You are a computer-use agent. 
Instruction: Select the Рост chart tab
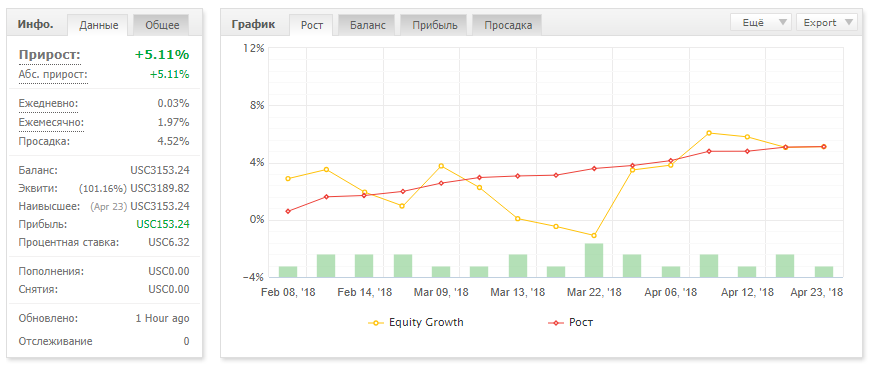(x=311, y=25)
